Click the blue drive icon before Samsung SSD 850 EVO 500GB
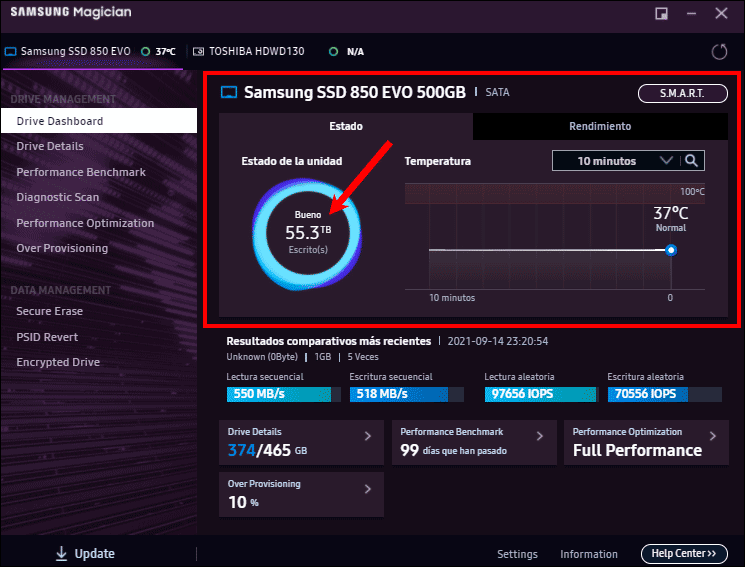This screenshot has height=567, width=745. tap(229, 92)
